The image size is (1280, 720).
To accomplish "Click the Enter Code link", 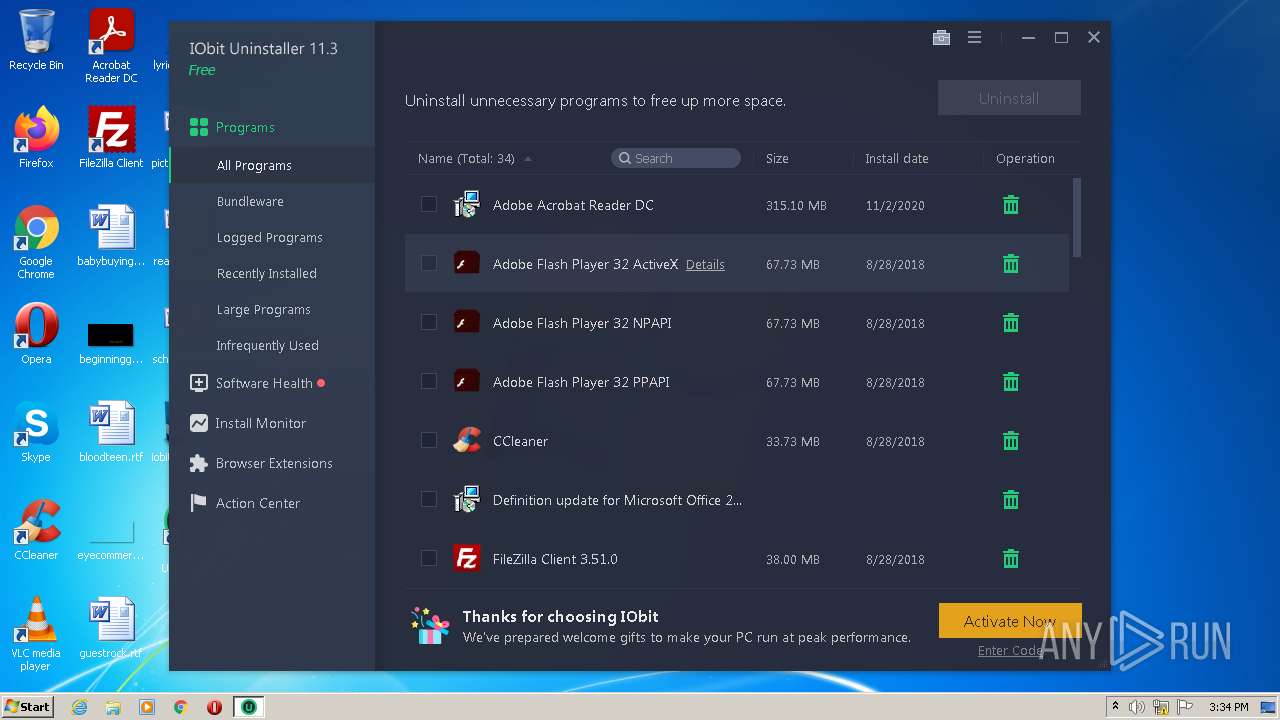I will [1011, 651].
